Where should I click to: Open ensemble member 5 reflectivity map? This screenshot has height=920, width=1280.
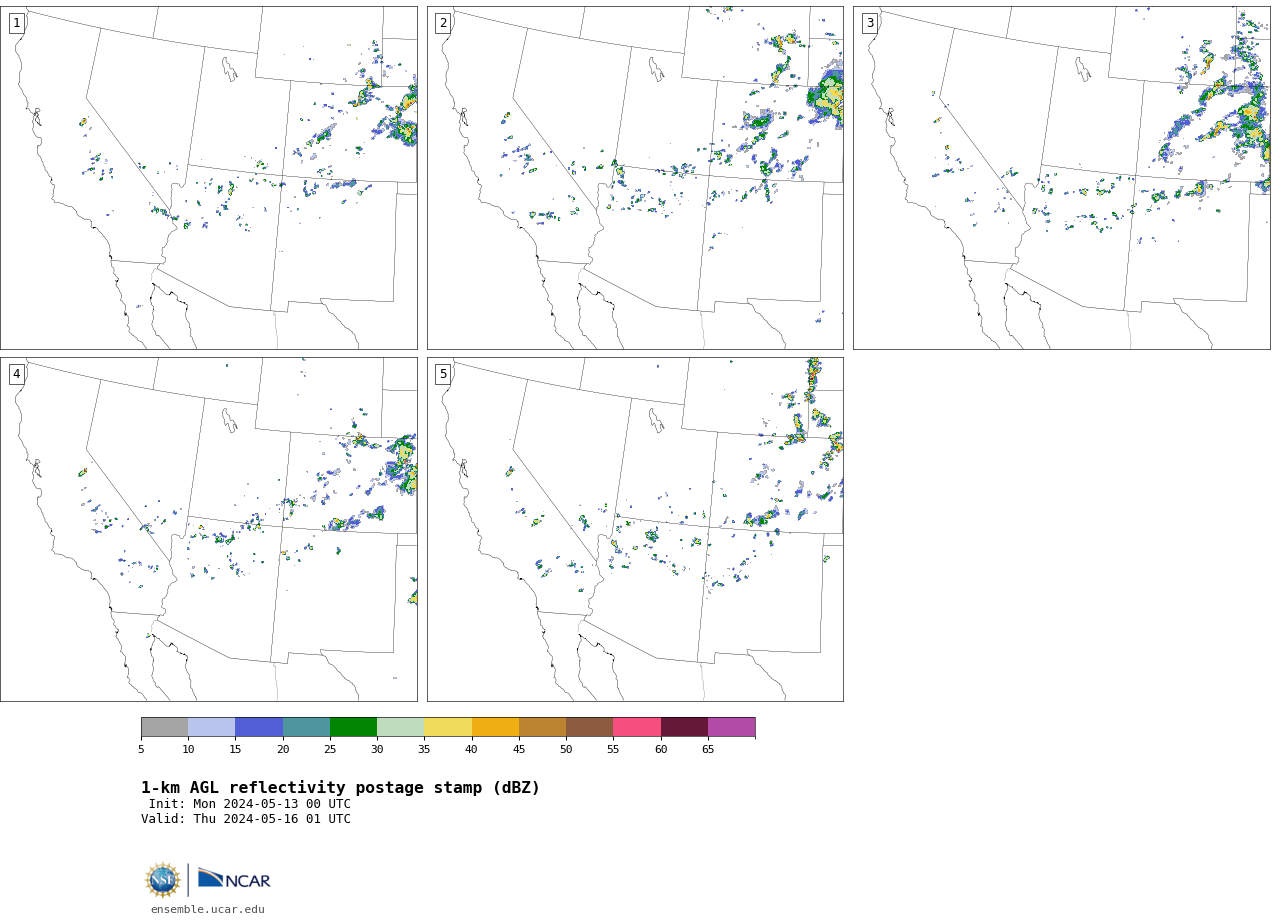[x=635, y=529]
